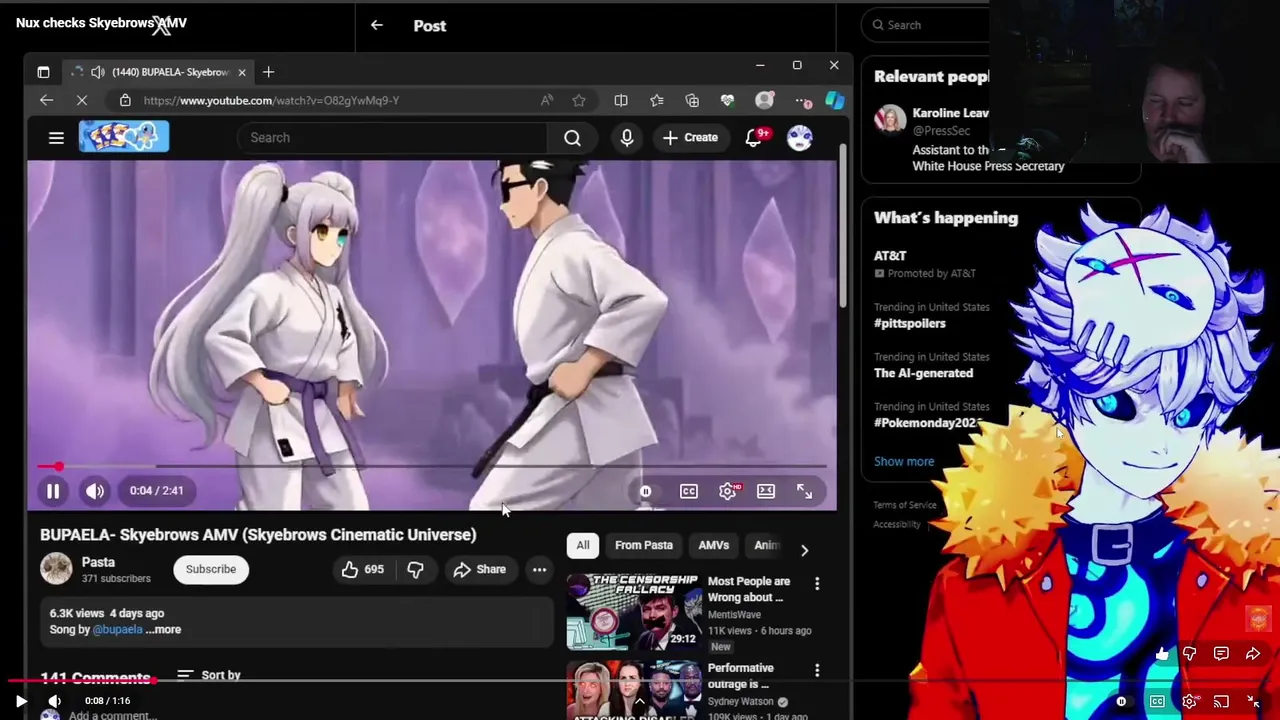Play the outer Nux video
Screen dimensions: 1280x720
tap(21, 701)
